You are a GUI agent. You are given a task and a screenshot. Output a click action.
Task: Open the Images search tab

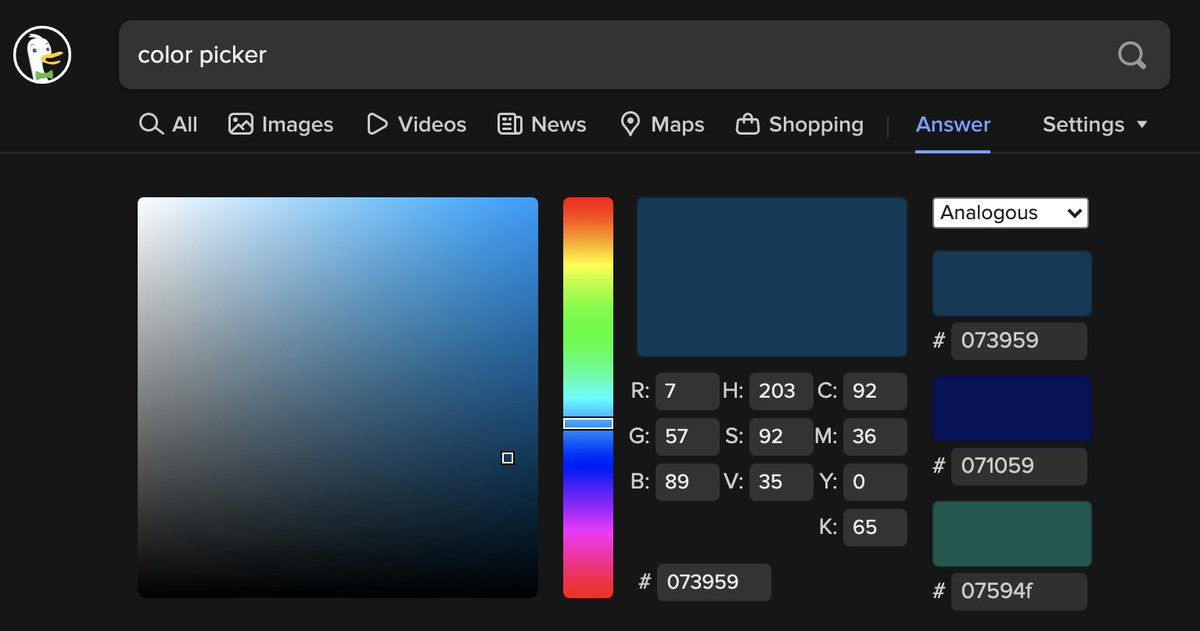[x=281, y=125]
